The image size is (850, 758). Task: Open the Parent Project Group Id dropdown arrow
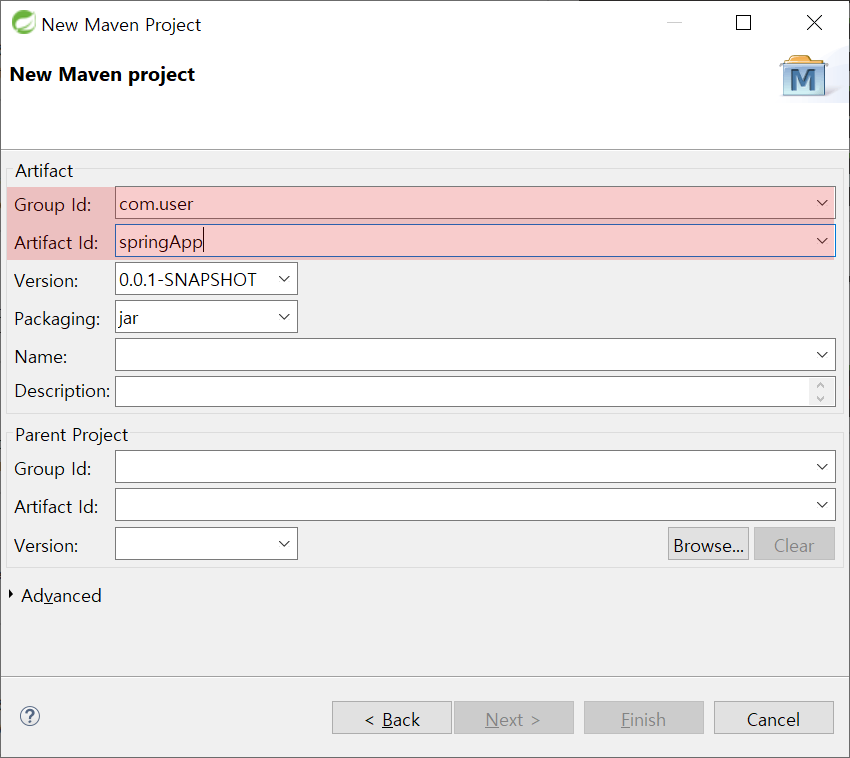click(x=822, y=467)
